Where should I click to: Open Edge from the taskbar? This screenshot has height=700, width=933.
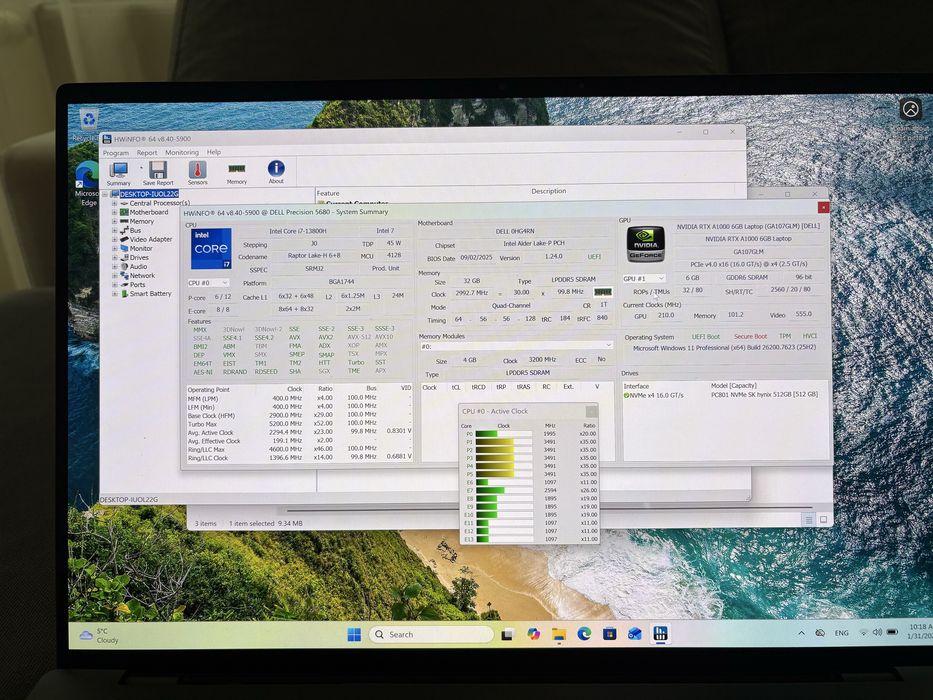click(x=584, y=634)
